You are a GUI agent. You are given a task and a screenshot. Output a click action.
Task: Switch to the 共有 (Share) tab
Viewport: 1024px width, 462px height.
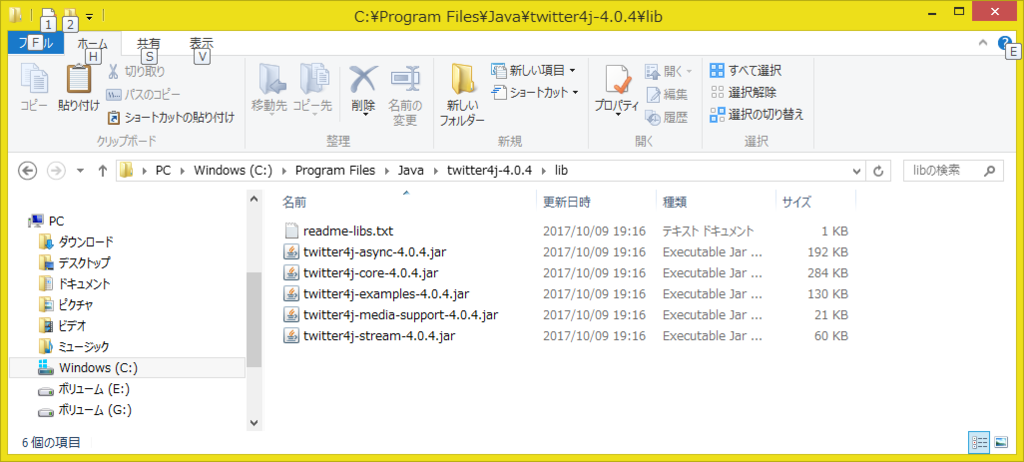pos(148,43)
